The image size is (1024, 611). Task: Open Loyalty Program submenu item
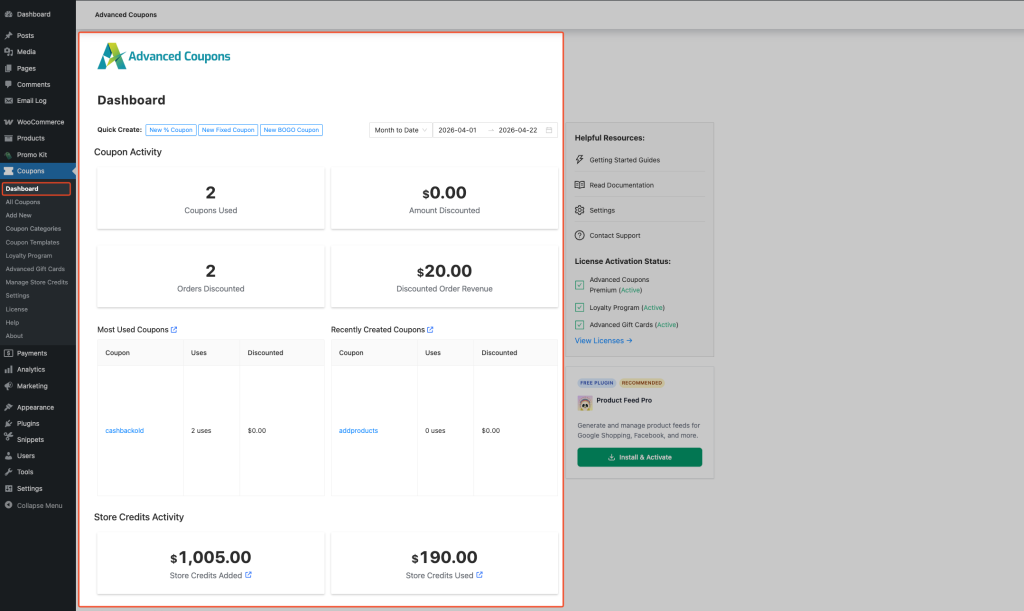click(x=29, y=256)
